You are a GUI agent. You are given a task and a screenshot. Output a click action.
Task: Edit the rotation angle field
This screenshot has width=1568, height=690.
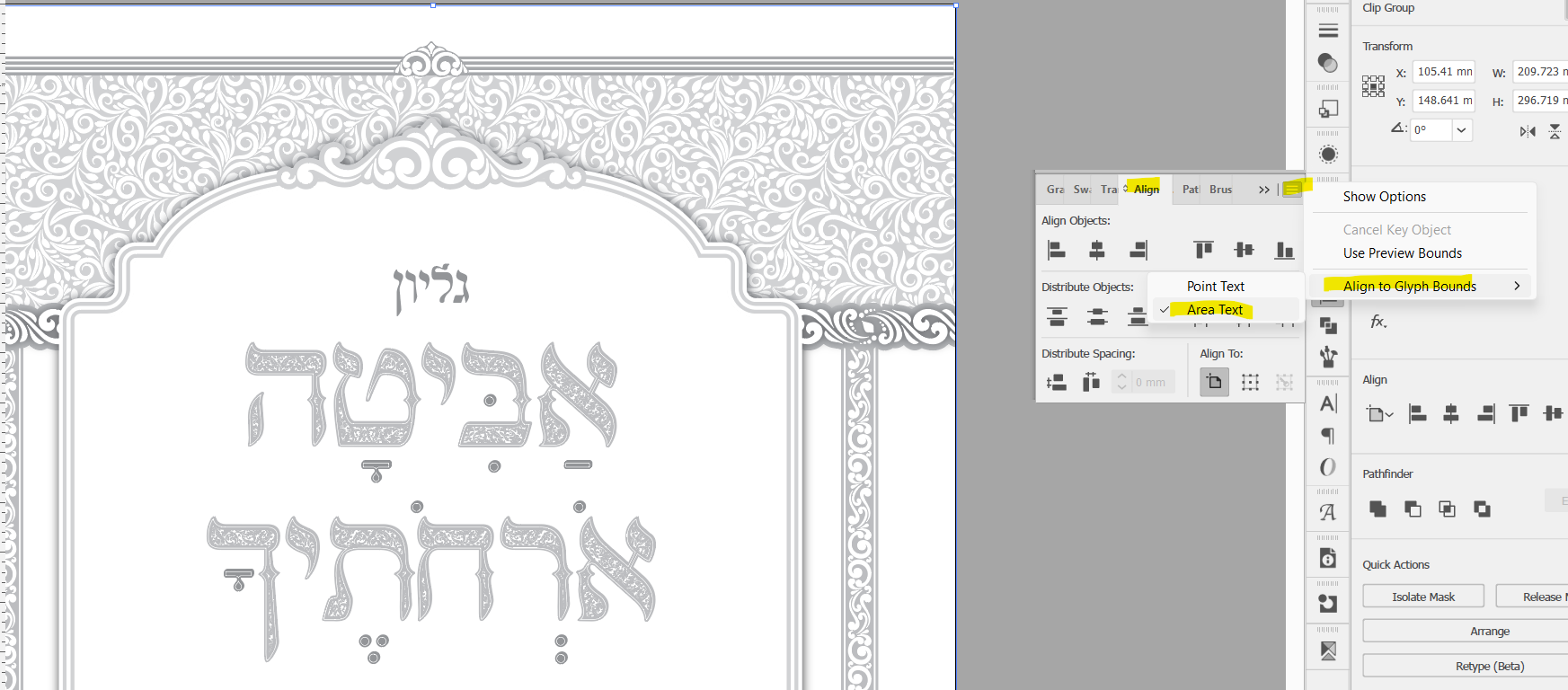1431,130
